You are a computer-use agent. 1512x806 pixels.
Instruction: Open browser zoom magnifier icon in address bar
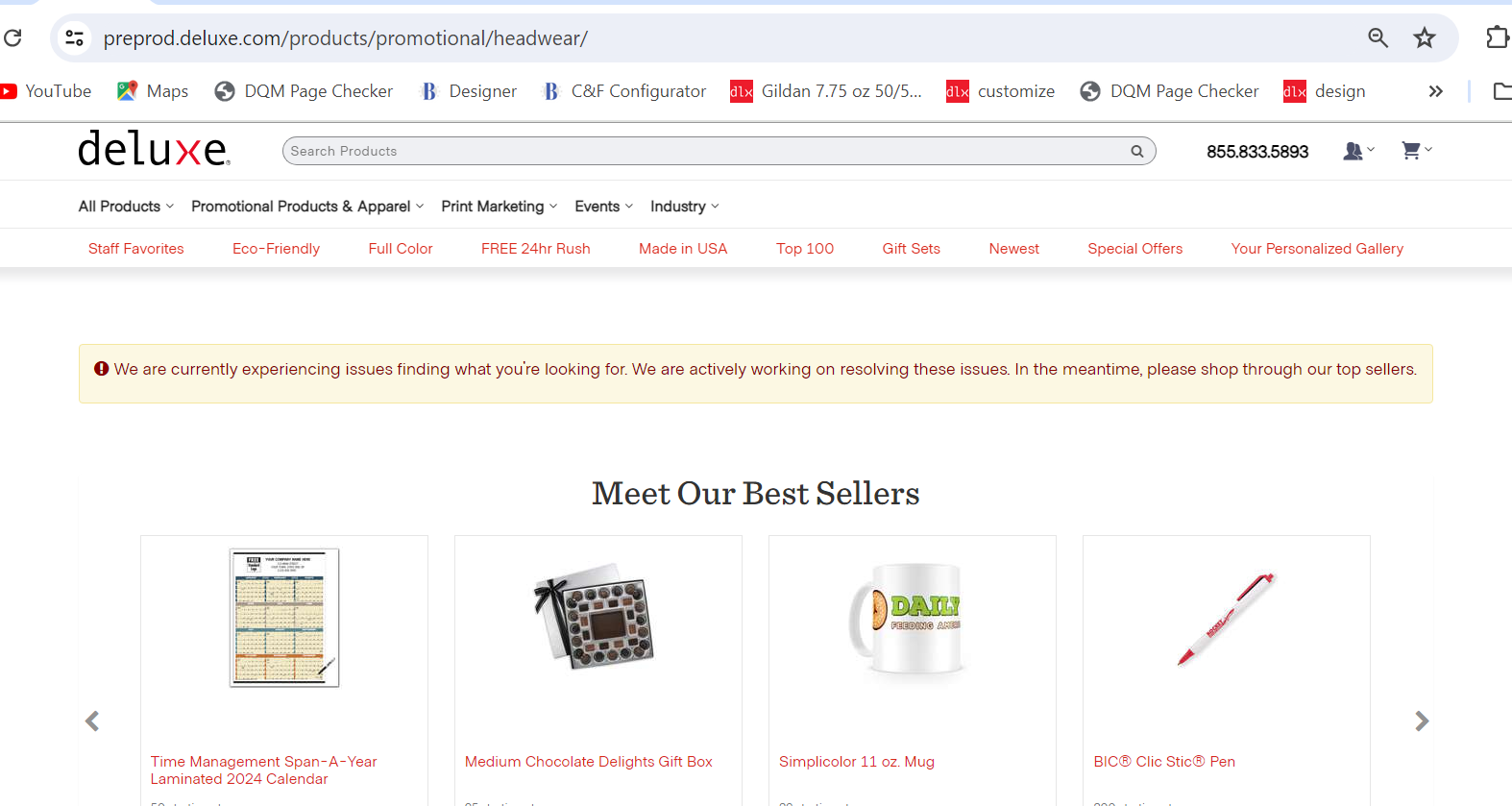click(1378, 38)
